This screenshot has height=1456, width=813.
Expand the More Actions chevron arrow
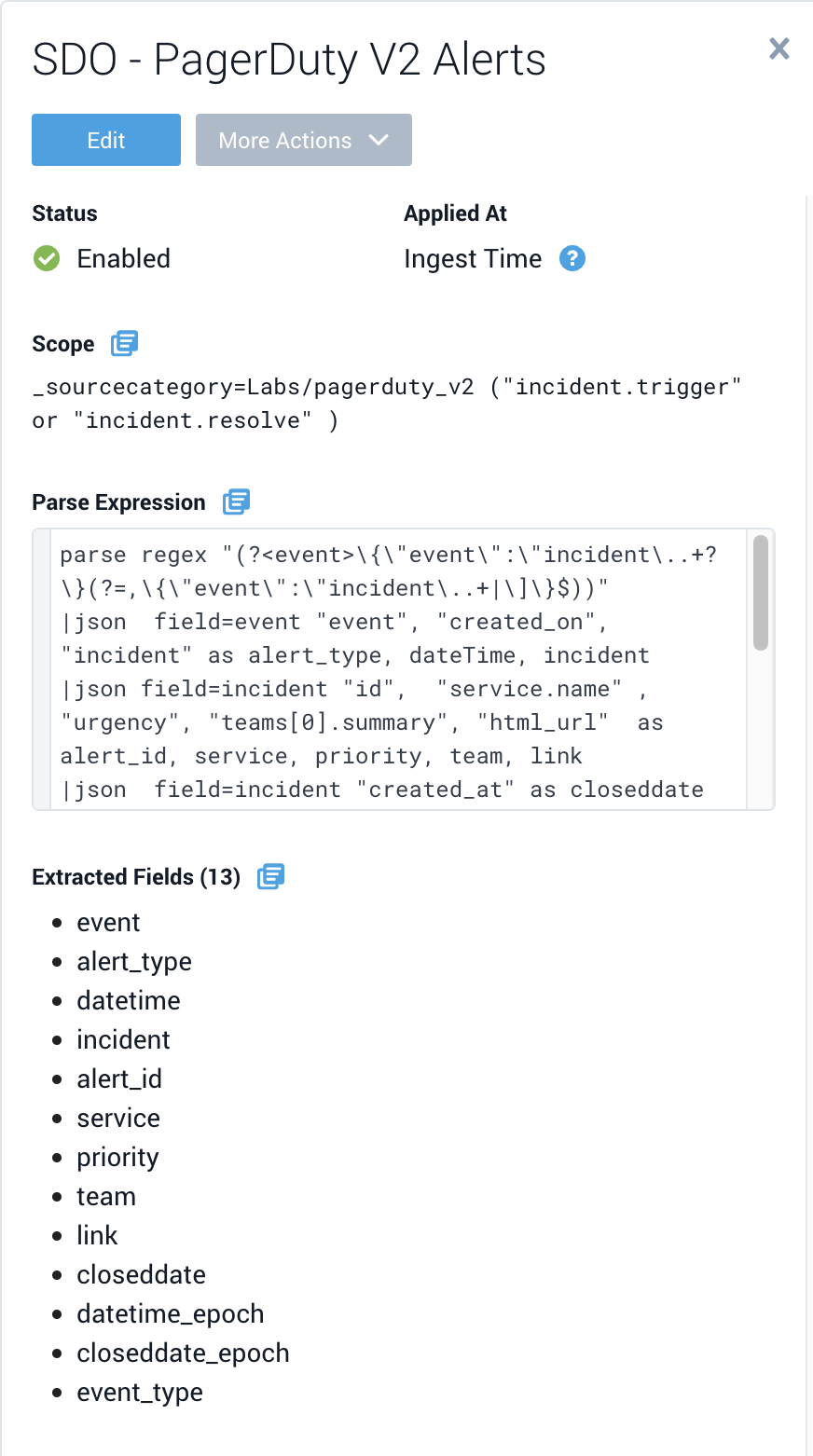coord(379,140)
